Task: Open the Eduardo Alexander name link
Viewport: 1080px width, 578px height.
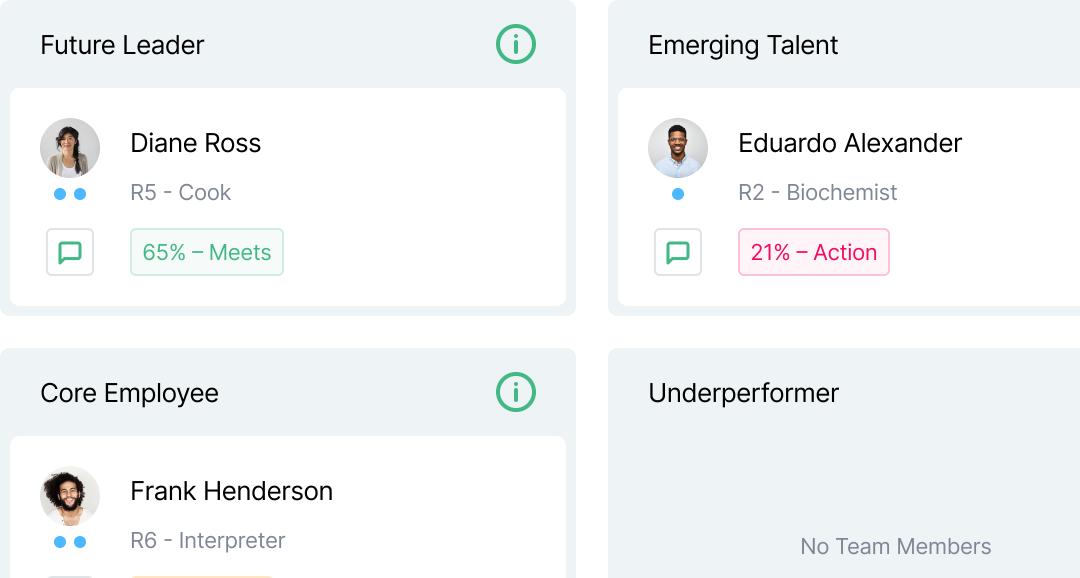Action: pyautogui.click(x=850, y=143)
